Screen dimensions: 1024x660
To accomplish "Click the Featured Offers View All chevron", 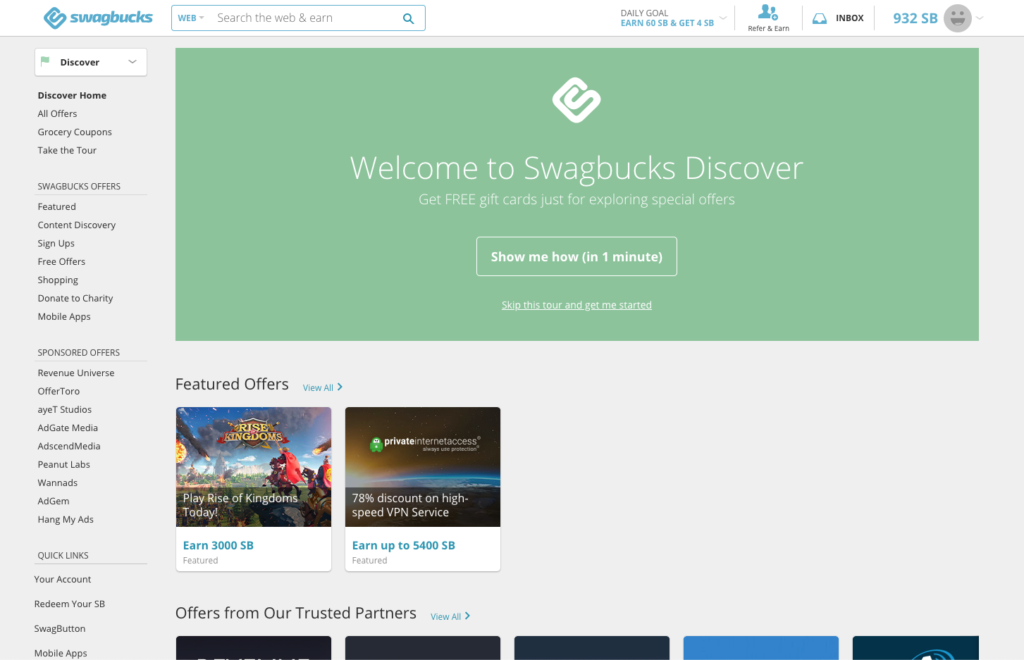I will click(340, 387).
